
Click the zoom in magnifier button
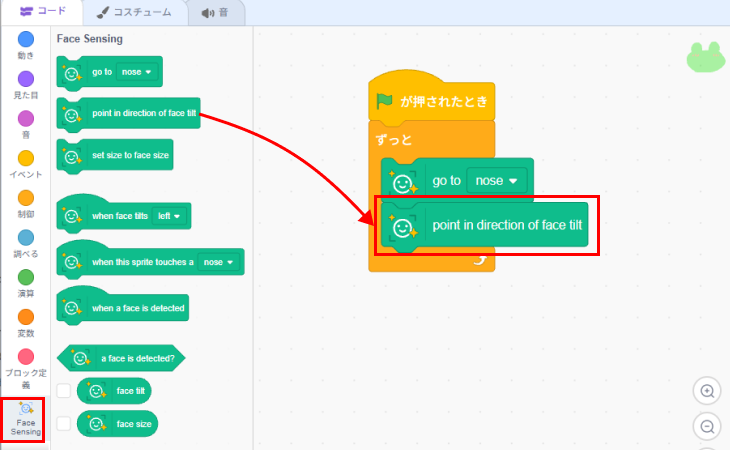click(x=707, y=391)
